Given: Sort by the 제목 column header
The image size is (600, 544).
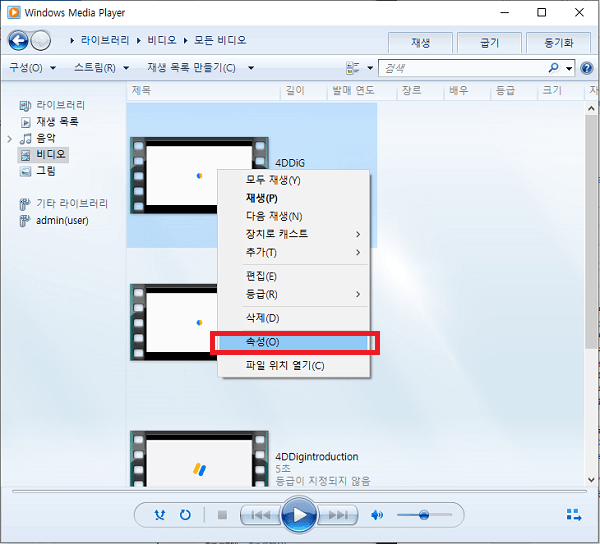Looking at the screenshot, I should (x=203, y=91).
